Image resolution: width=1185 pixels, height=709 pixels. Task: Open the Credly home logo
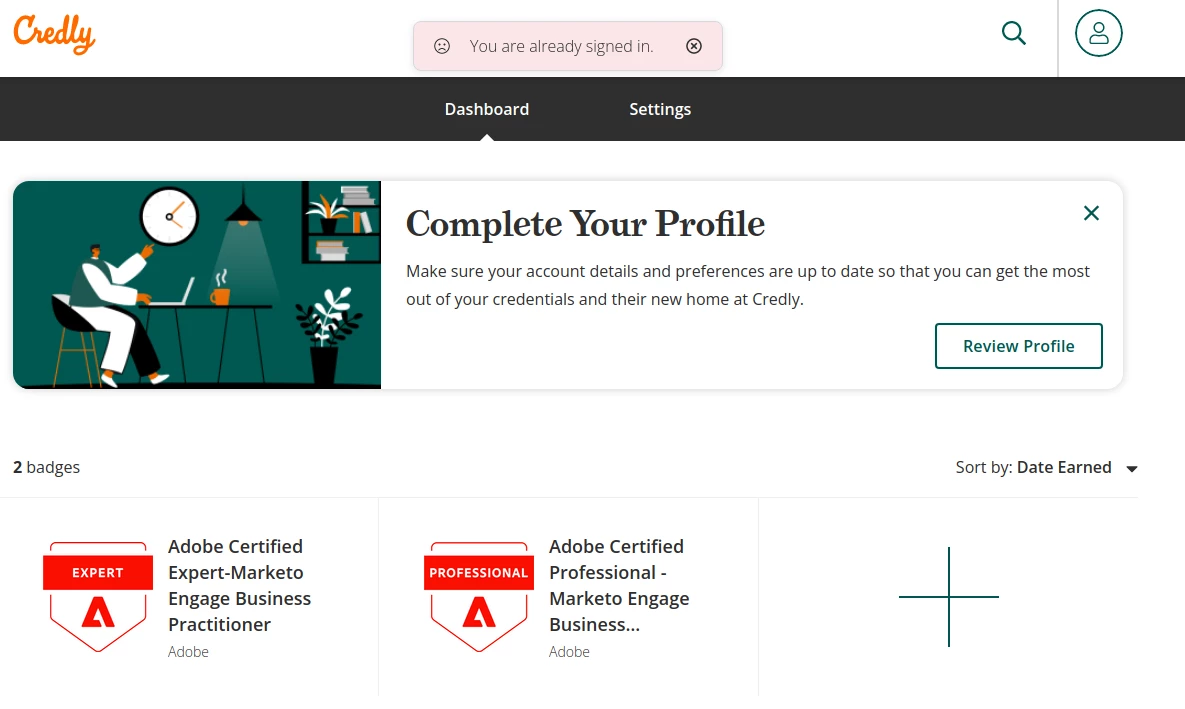54,34
